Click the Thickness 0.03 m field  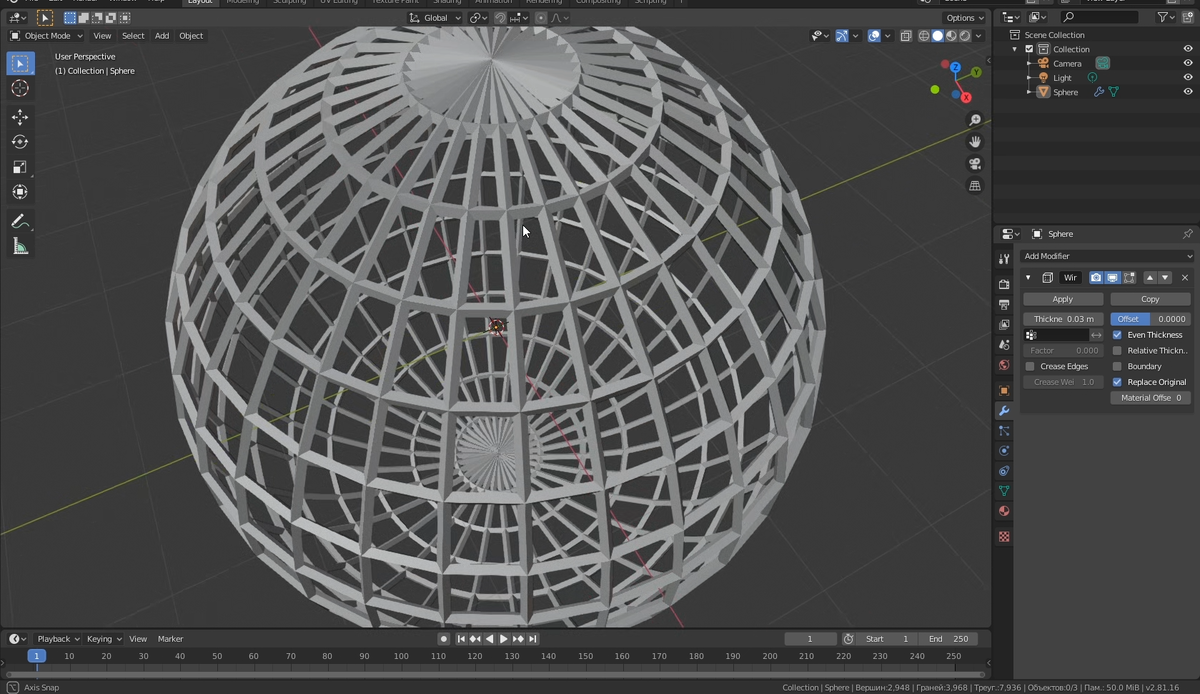1063,319
